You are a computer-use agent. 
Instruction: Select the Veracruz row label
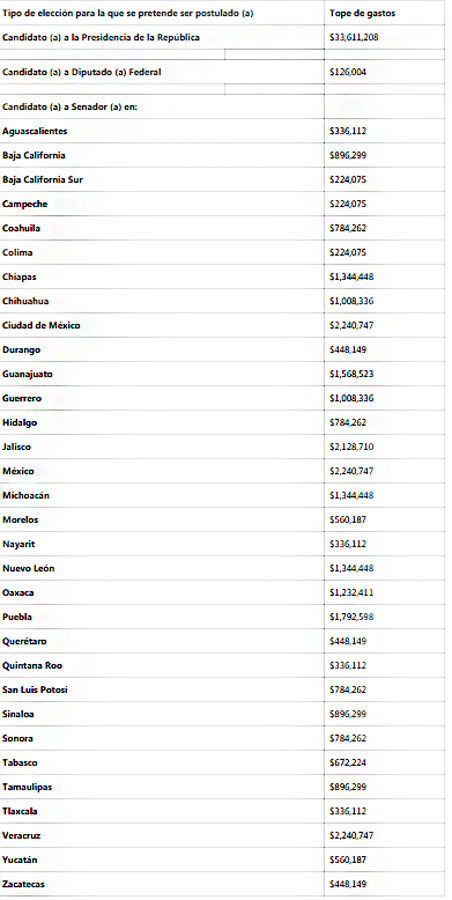(21, 836)
